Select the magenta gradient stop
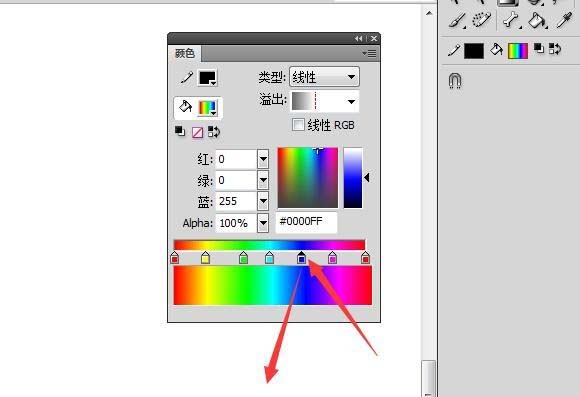 point(333,258)
